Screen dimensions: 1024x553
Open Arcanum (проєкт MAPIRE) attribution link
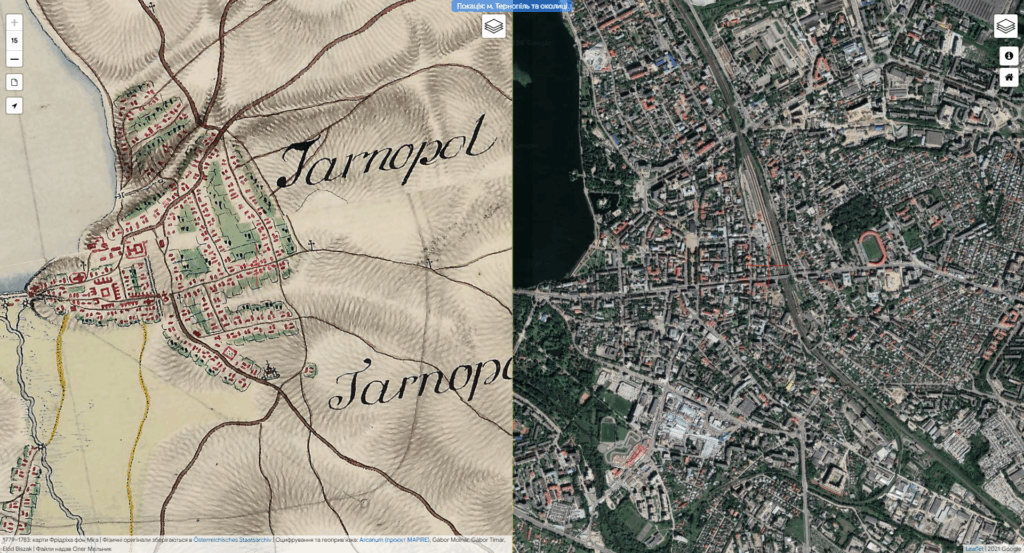tap(394, 540)
